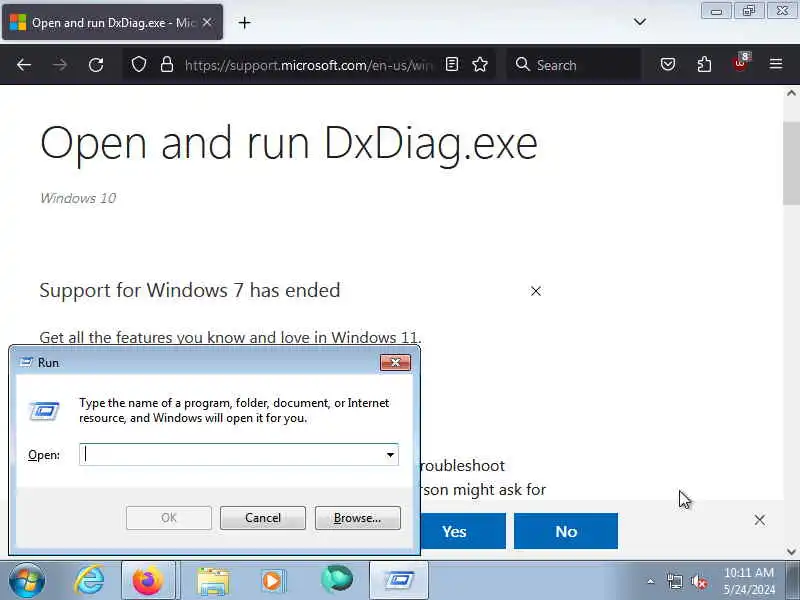This screenshot has height=600, width=800.
Task: Toggle reader view icon in address bar
Action: tap(452, 64)
